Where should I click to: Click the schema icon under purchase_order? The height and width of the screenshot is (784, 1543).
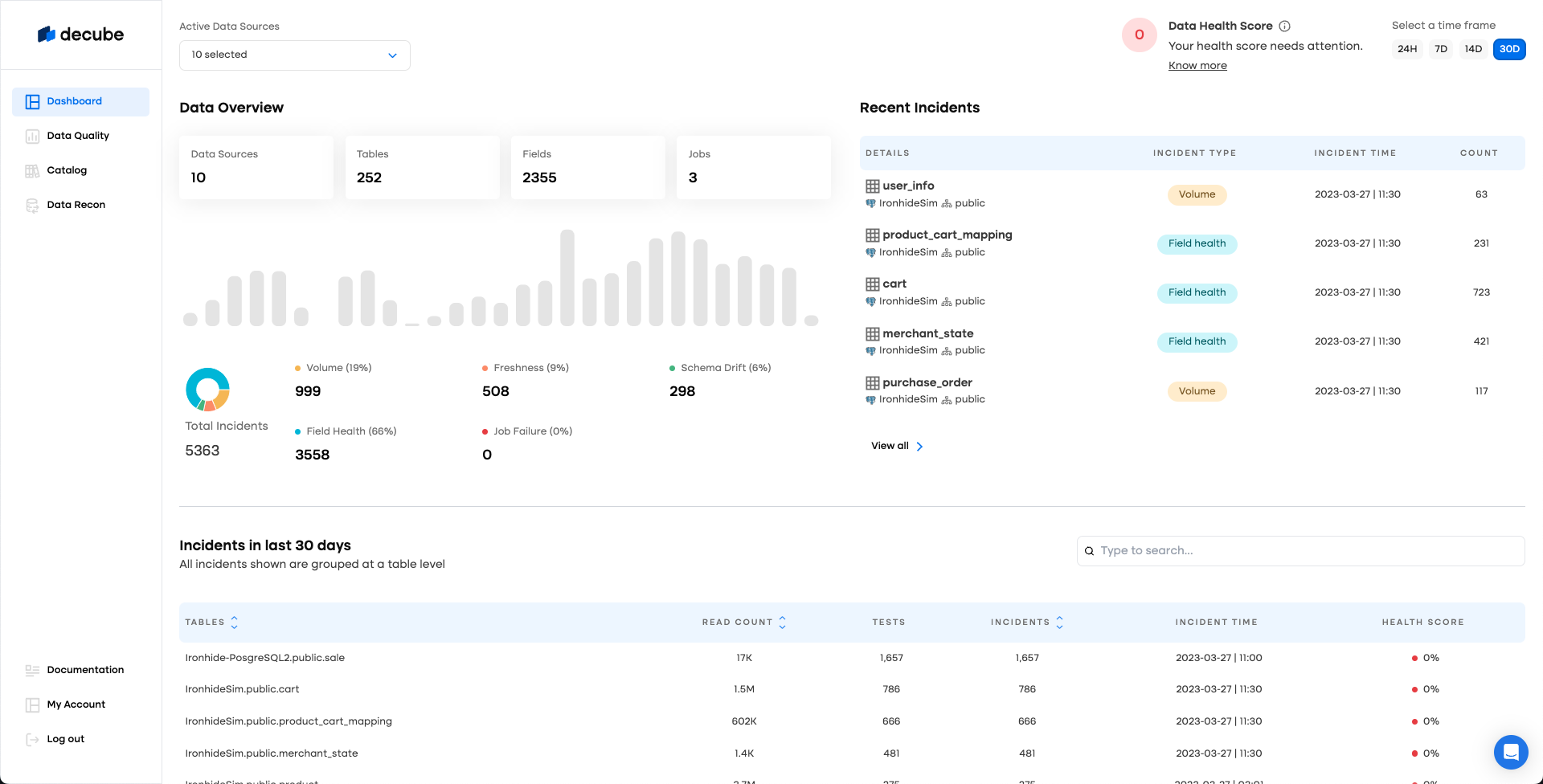[x=947, y=400]
